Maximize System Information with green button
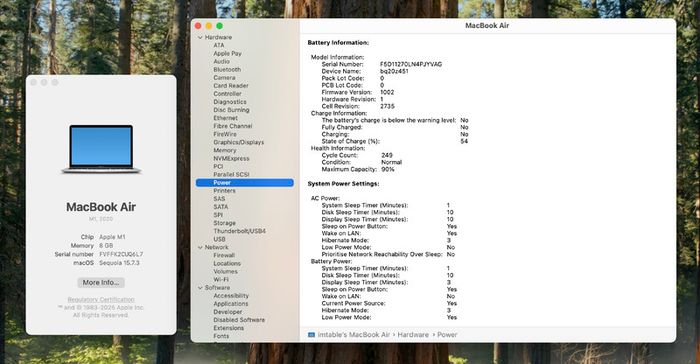700x364 pixels. click(x=220, y=26)
